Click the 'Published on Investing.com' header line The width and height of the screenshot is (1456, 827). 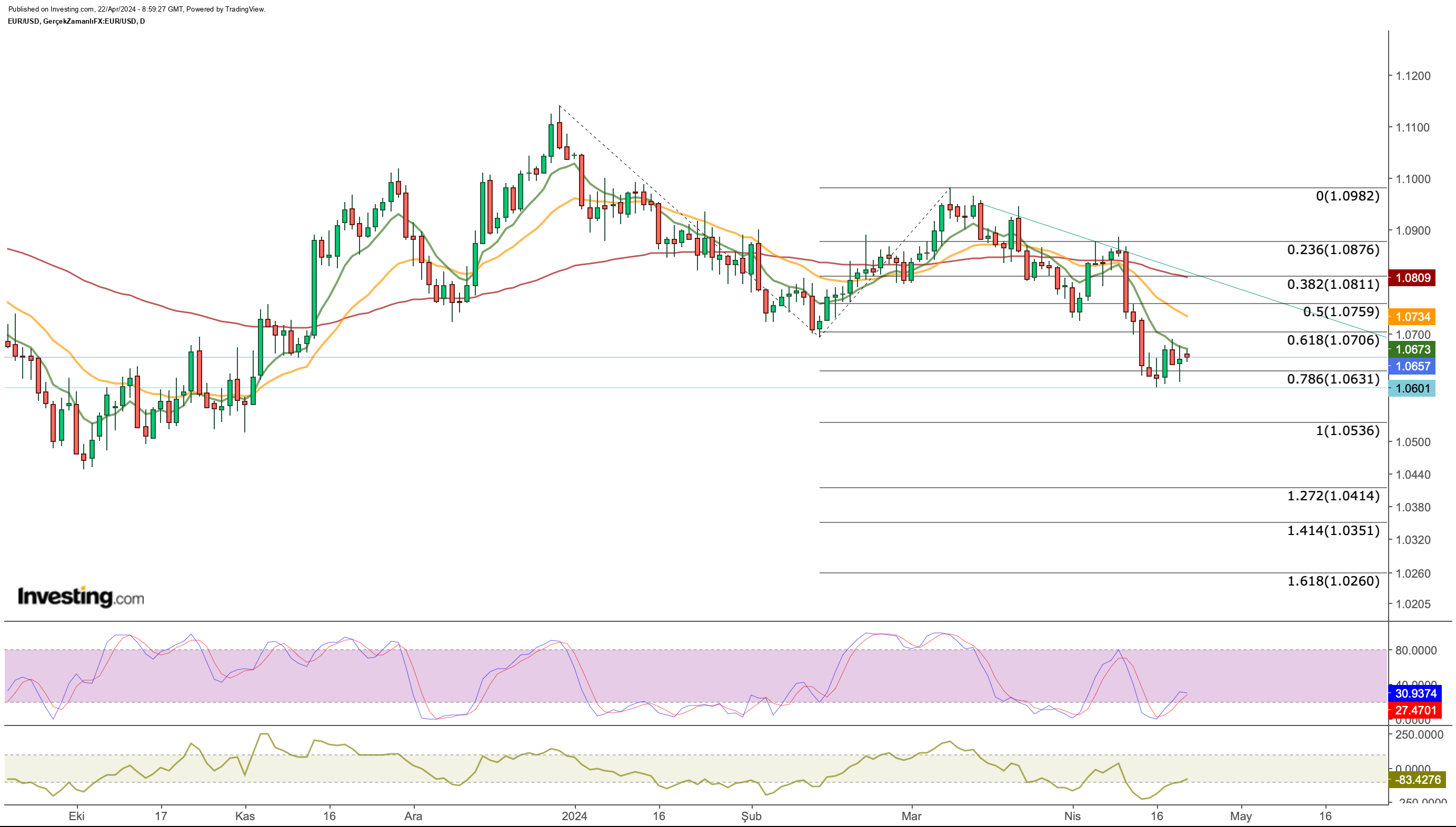tap(136, 9)
